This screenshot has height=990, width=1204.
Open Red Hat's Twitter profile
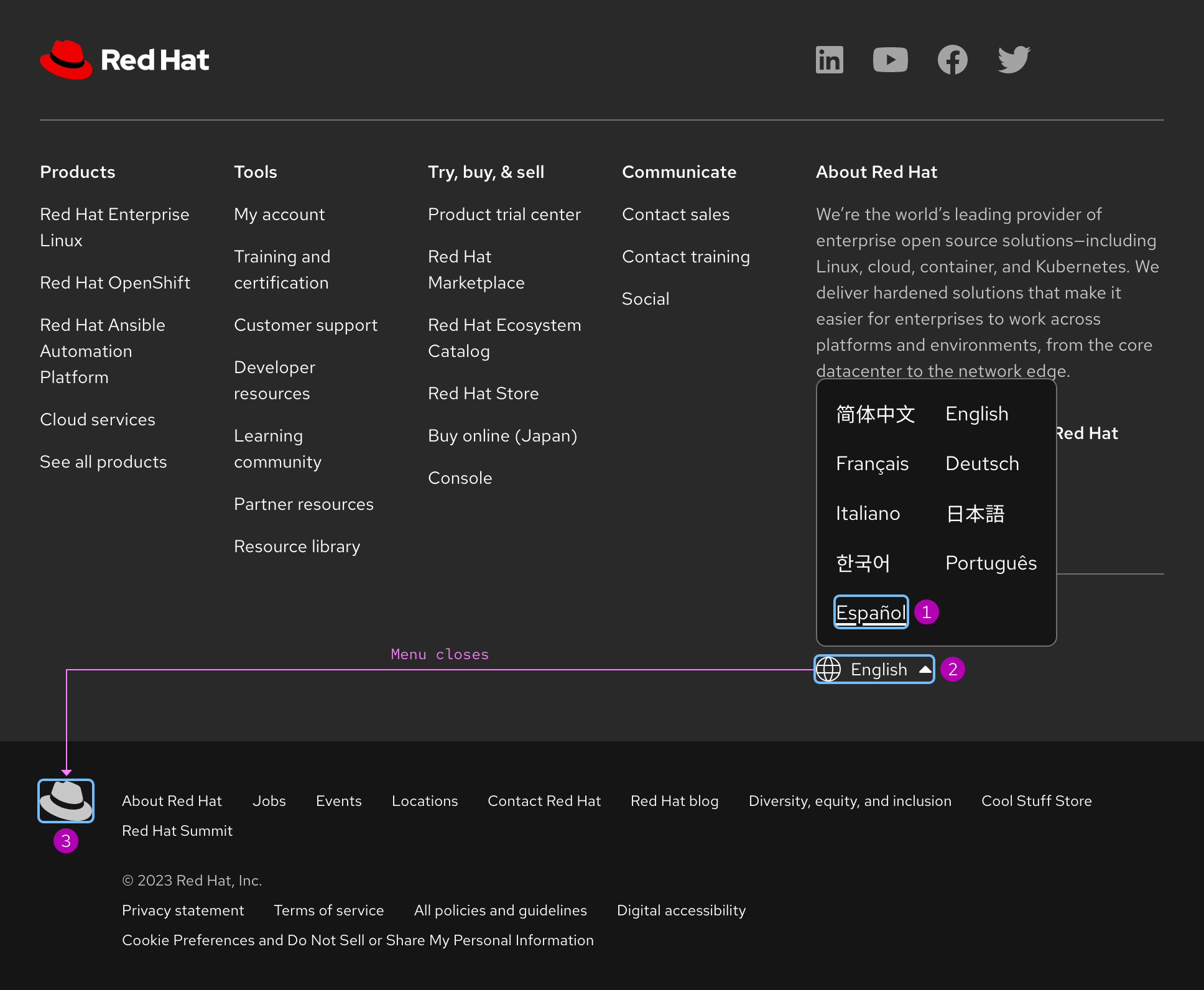click(x=1013, y=60)
